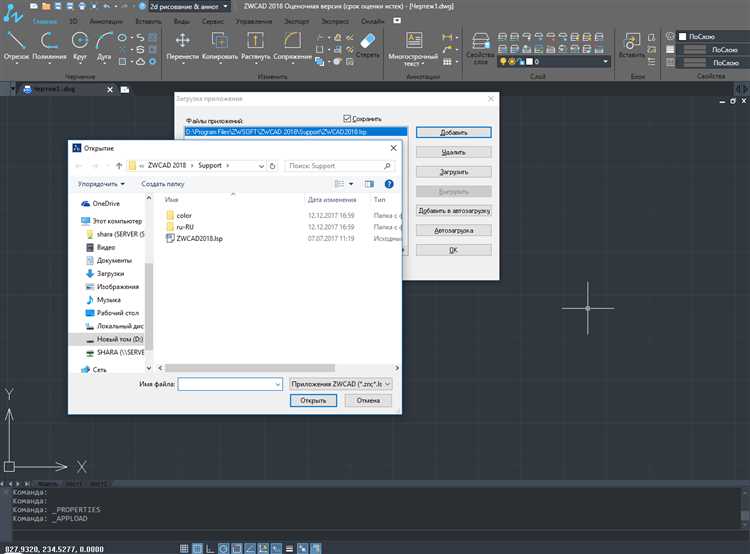Image resolution: width=750 pixels, height=554 pixels.
Task: Select the Отрезок line tool
Action: tap(17, 45)
